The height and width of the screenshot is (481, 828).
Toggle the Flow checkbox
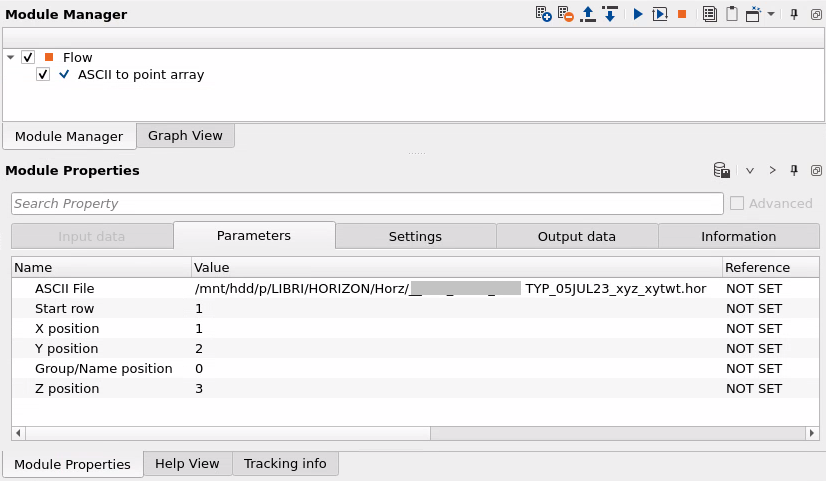(28, 58)
